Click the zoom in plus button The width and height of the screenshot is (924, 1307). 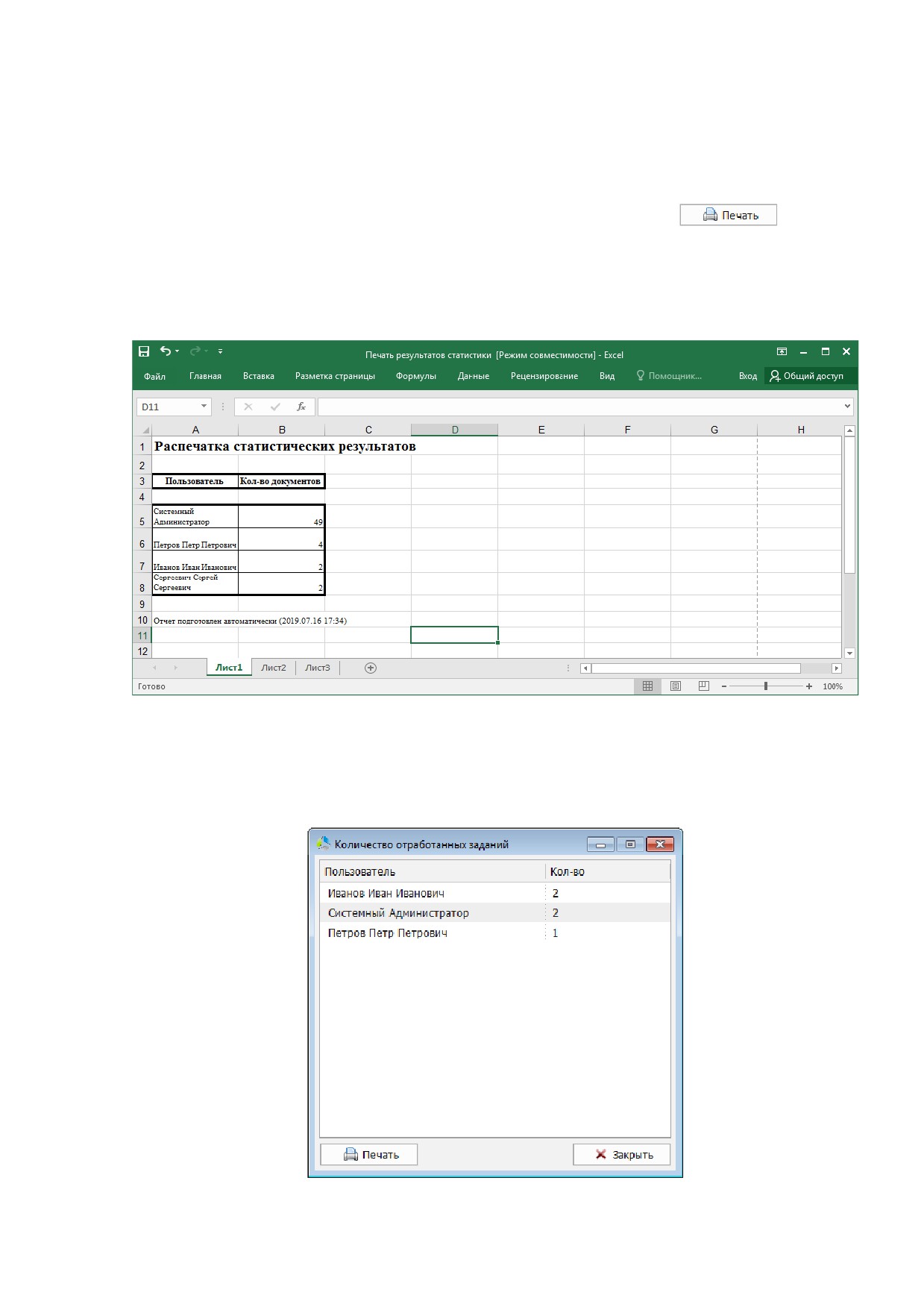(809, 686)
